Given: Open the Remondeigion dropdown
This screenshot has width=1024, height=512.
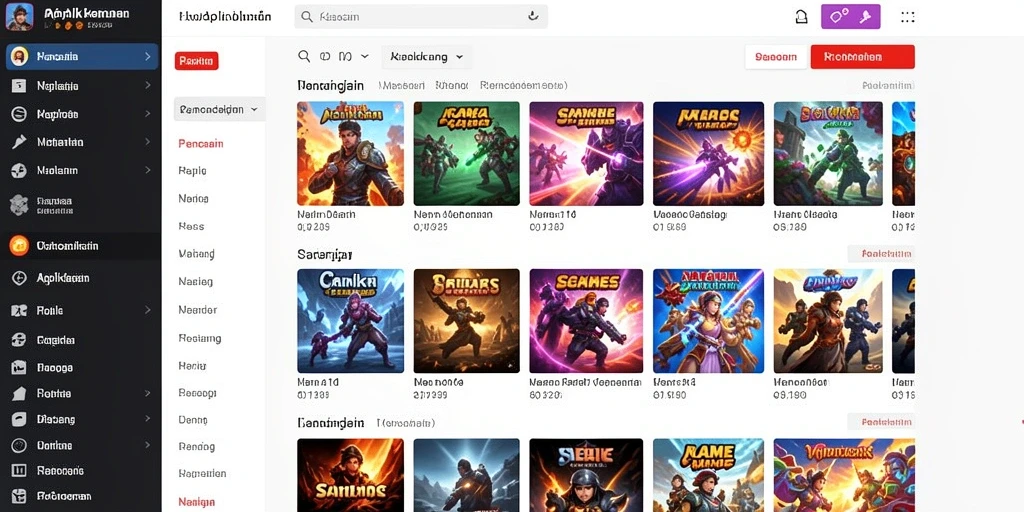Looking at the screenshot, I should [219, 109].
